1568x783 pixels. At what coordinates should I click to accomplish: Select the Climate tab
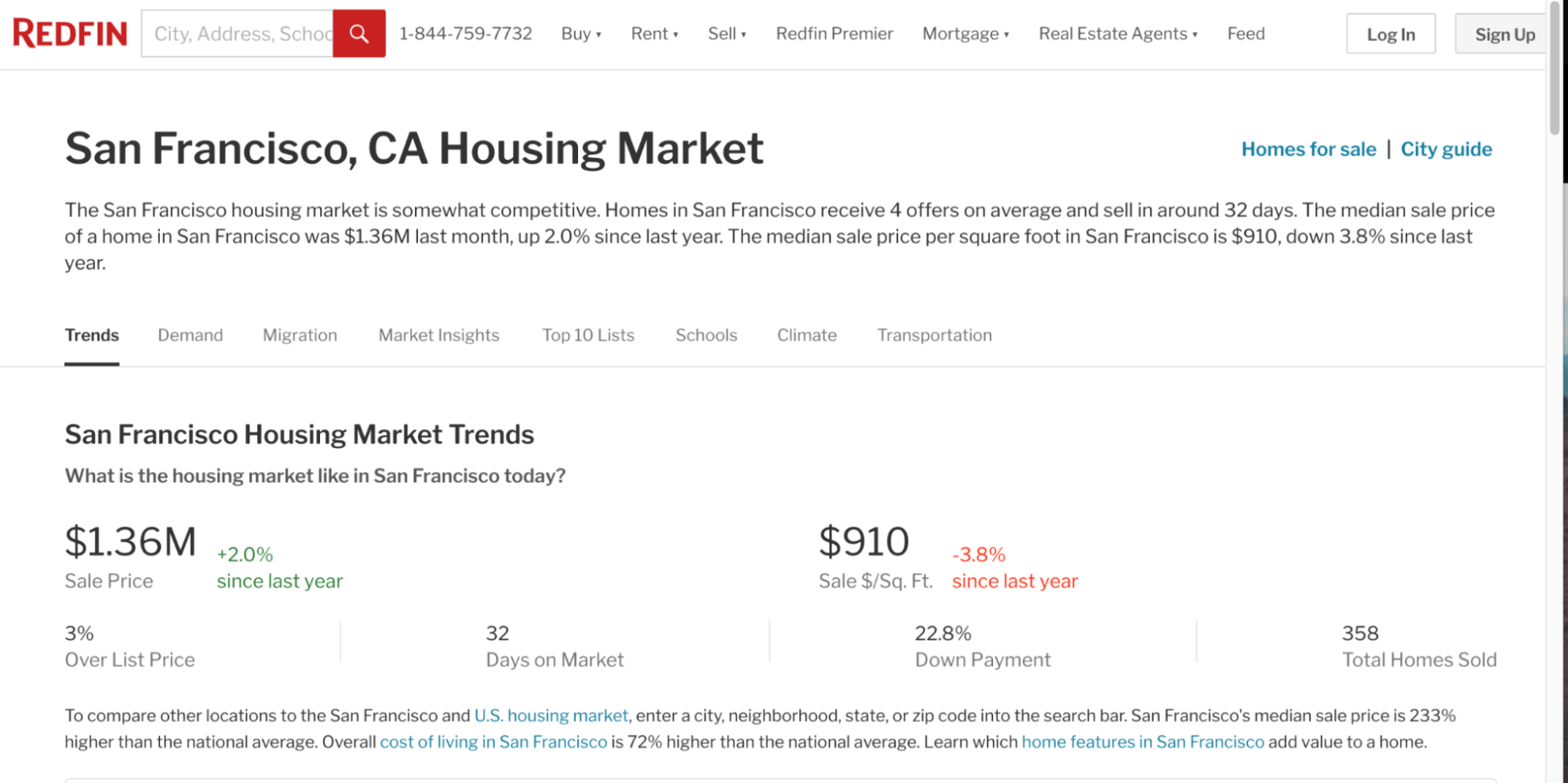806,335
